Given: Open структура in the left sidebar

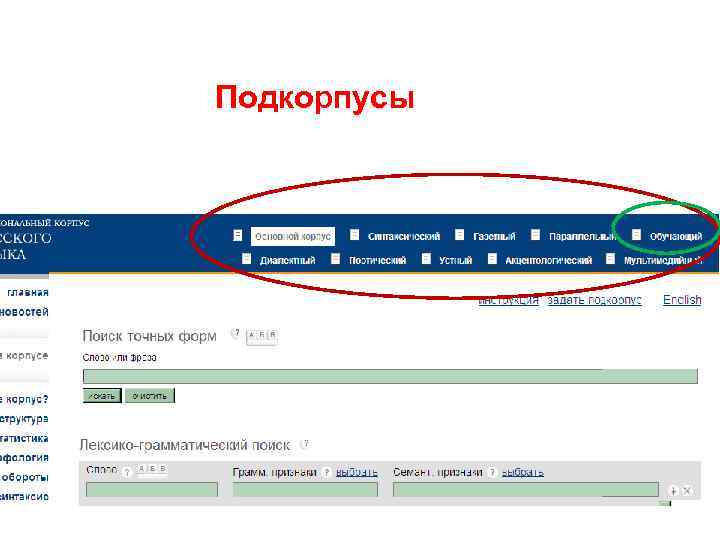Looking at the screenshot, I should 24,419.
